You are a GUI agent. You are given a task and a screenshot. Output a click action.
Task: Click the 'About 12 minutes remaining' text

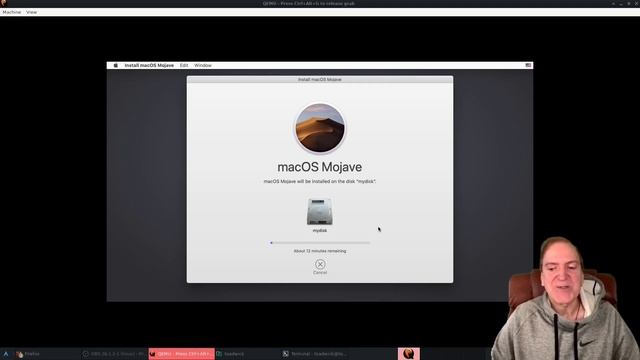coord(320,251)
